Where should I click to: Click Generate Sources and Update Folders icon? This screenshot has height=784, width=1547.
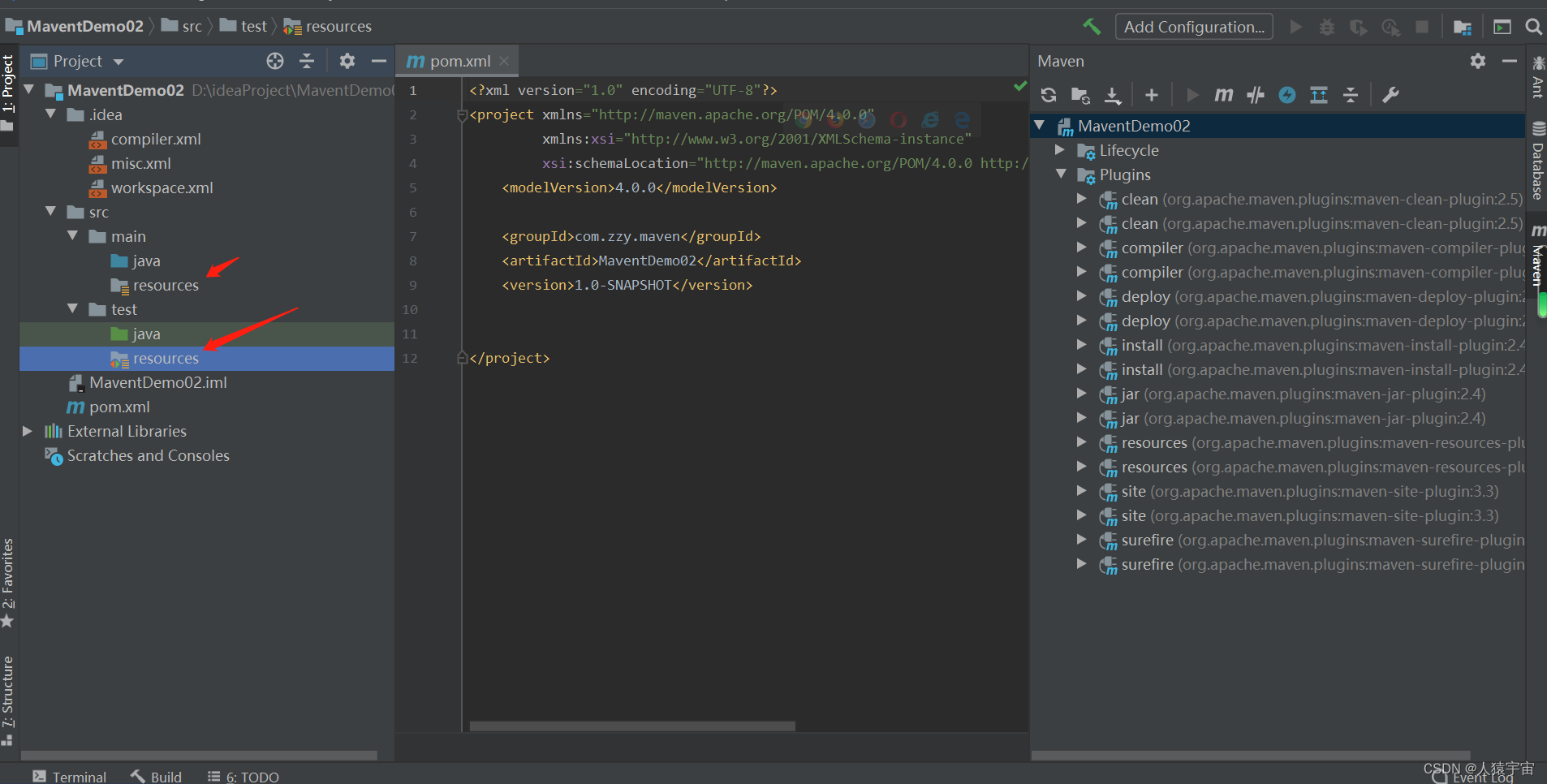tap(1080, 95)
